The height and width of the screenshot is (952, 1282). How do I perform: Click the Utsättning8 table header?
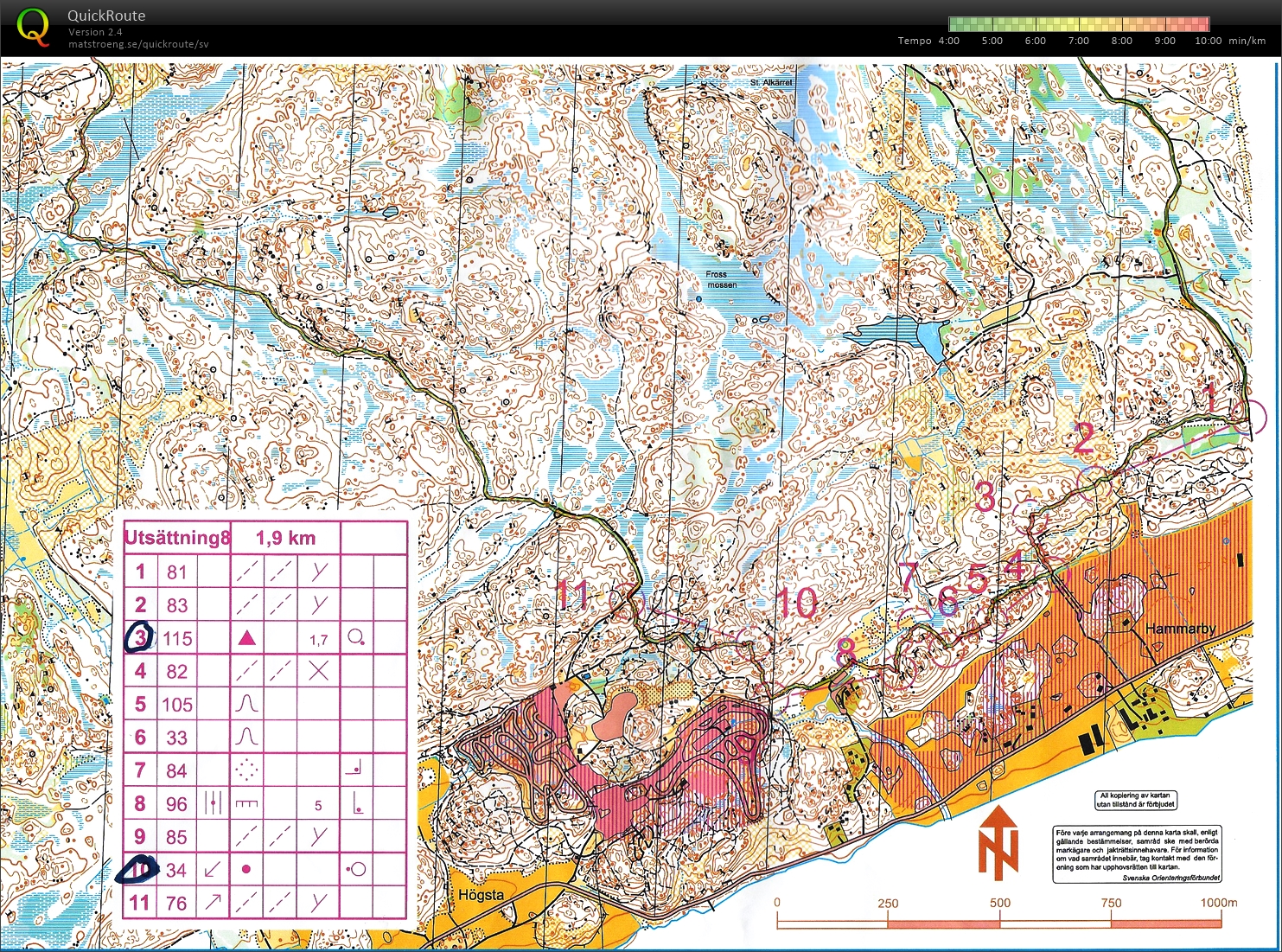[177, 538]
